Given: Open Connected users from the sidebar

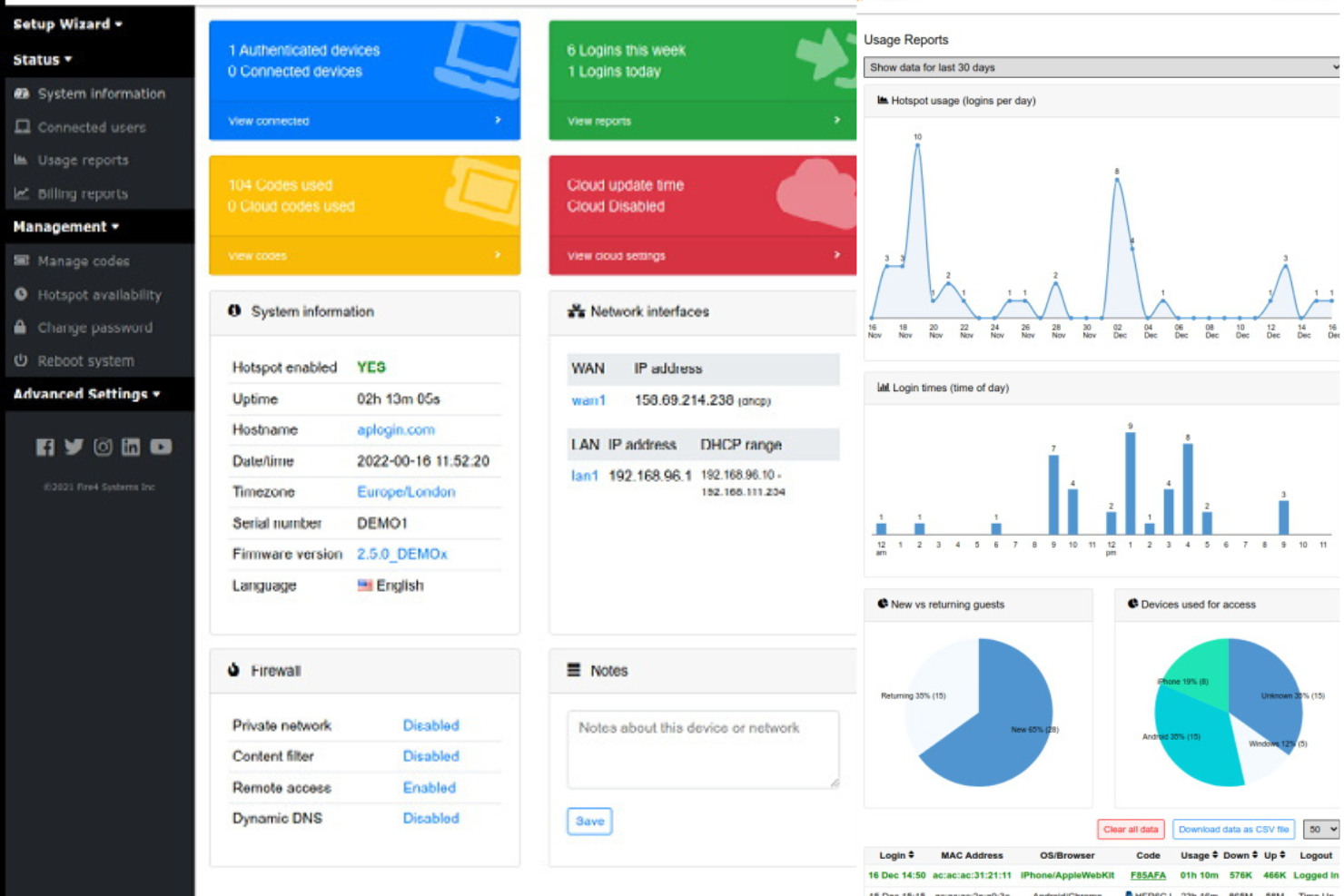Looking at the screenshot, I should click(21, 127).
